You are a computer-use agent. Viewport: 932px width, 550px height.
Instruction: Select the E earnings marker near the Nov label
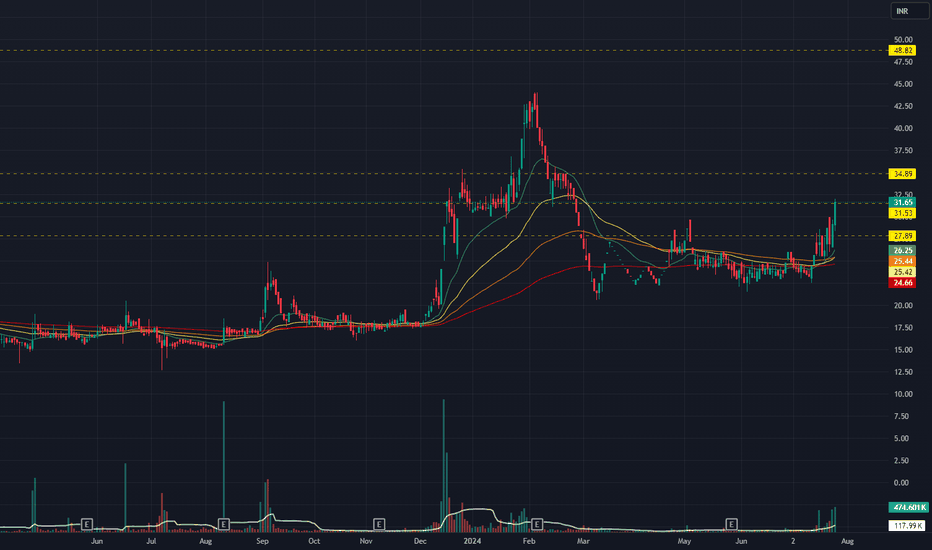(379, 524)
